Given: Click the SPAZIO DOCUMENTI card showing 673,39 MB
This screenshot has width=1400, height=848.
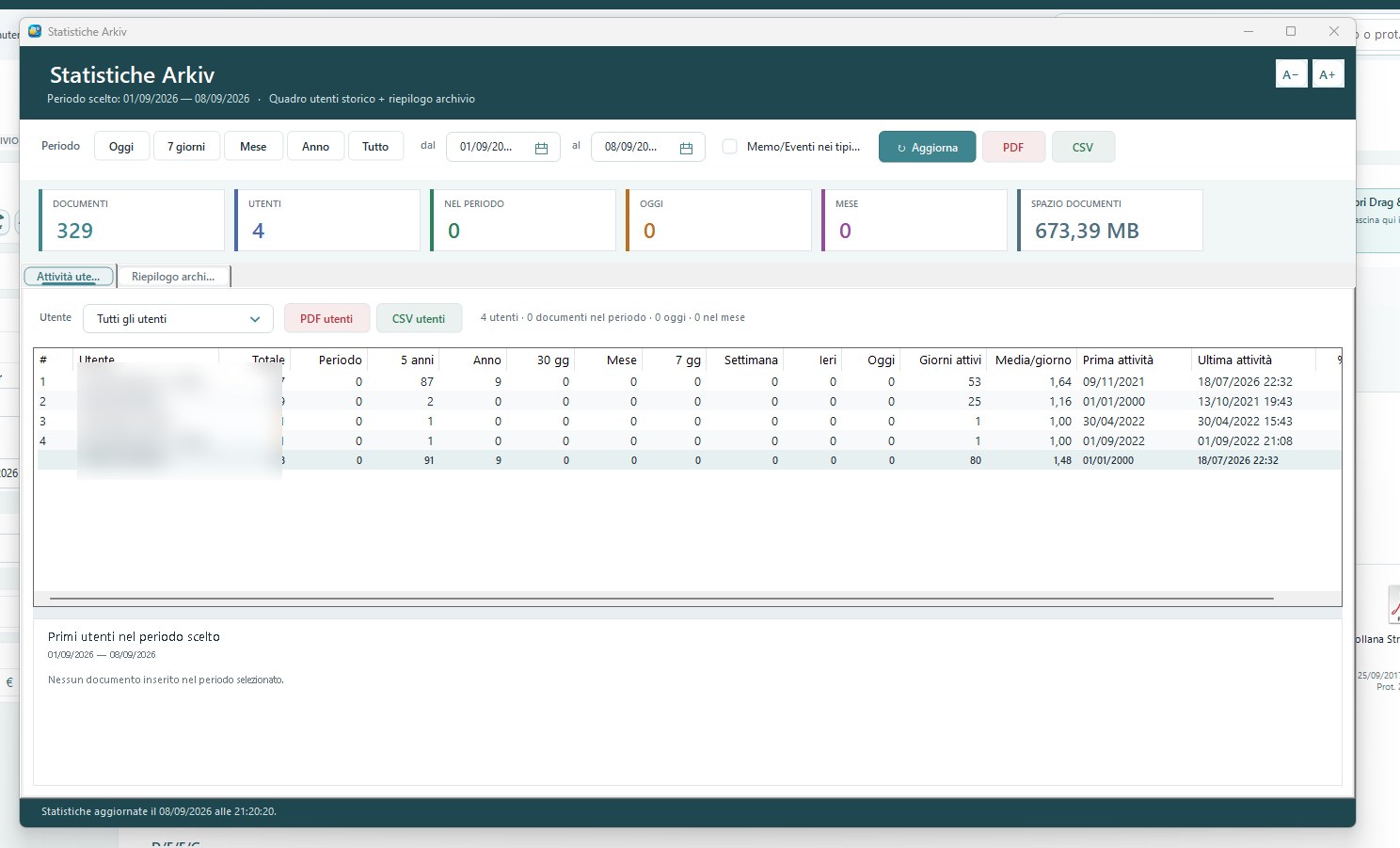Looking at the screenshot, I should tap(1110, 220).
